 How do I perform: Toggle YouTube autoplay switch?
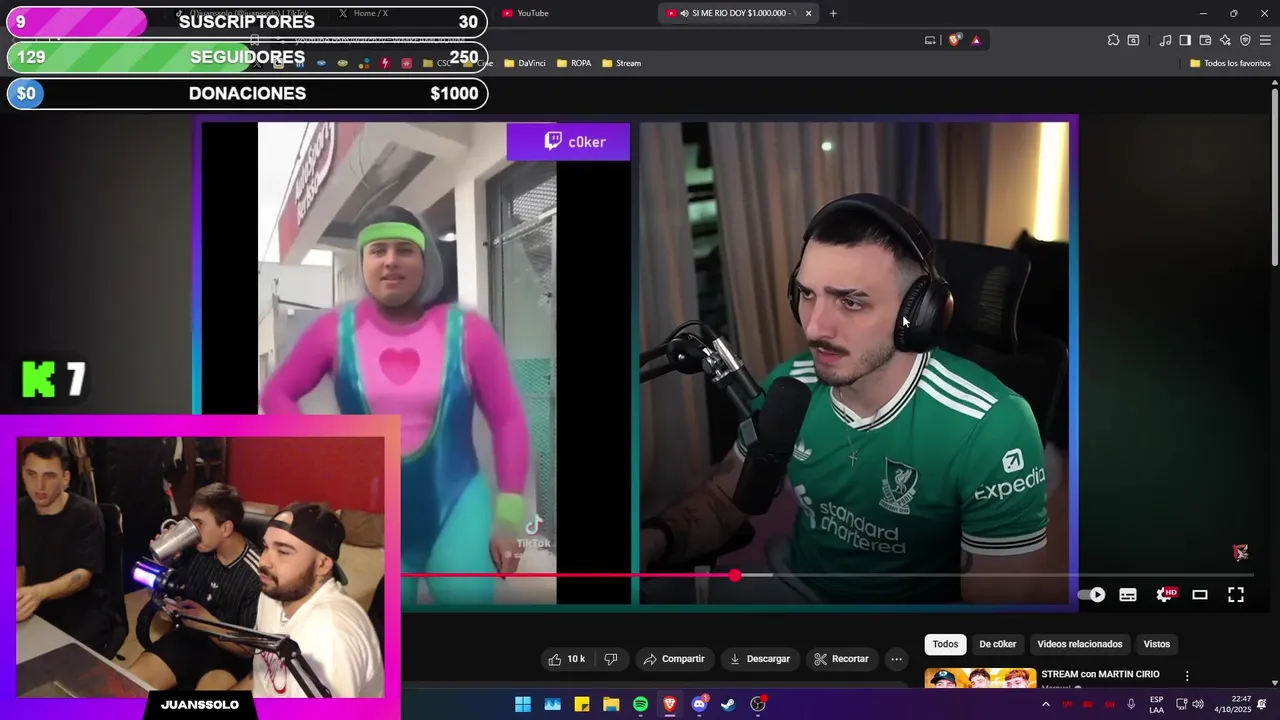point(1092,595)
